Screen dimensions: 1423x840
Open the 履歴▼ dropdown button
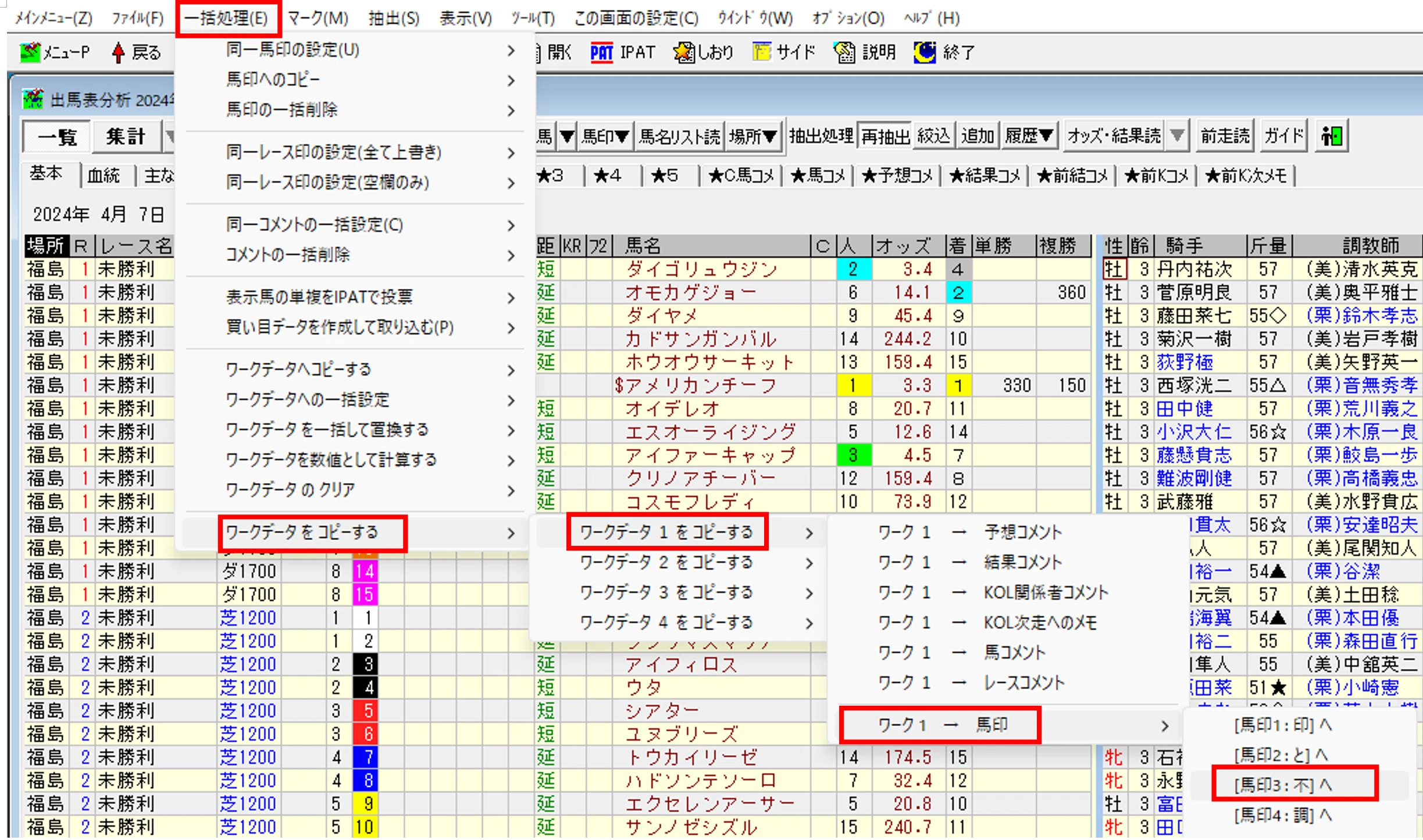pos(1029,137)
